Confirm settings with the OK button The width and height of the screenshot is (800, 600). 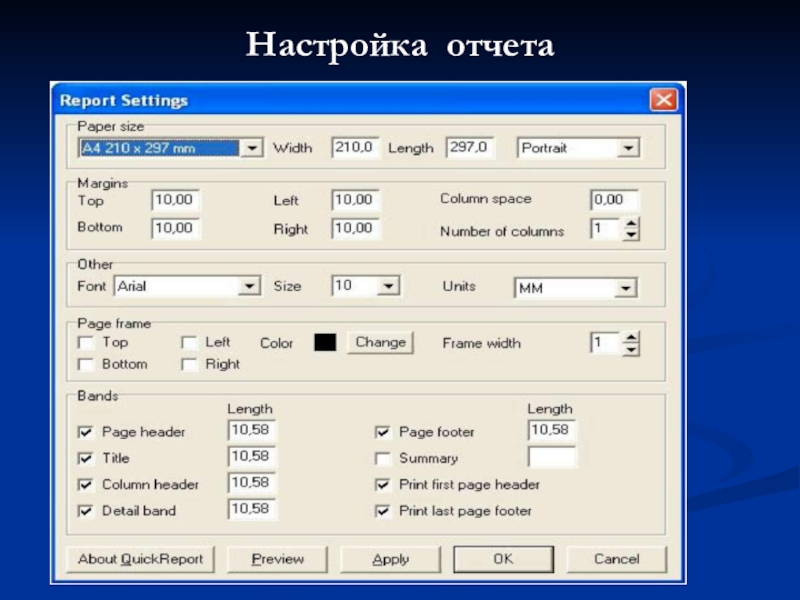(x=504, y=559)
